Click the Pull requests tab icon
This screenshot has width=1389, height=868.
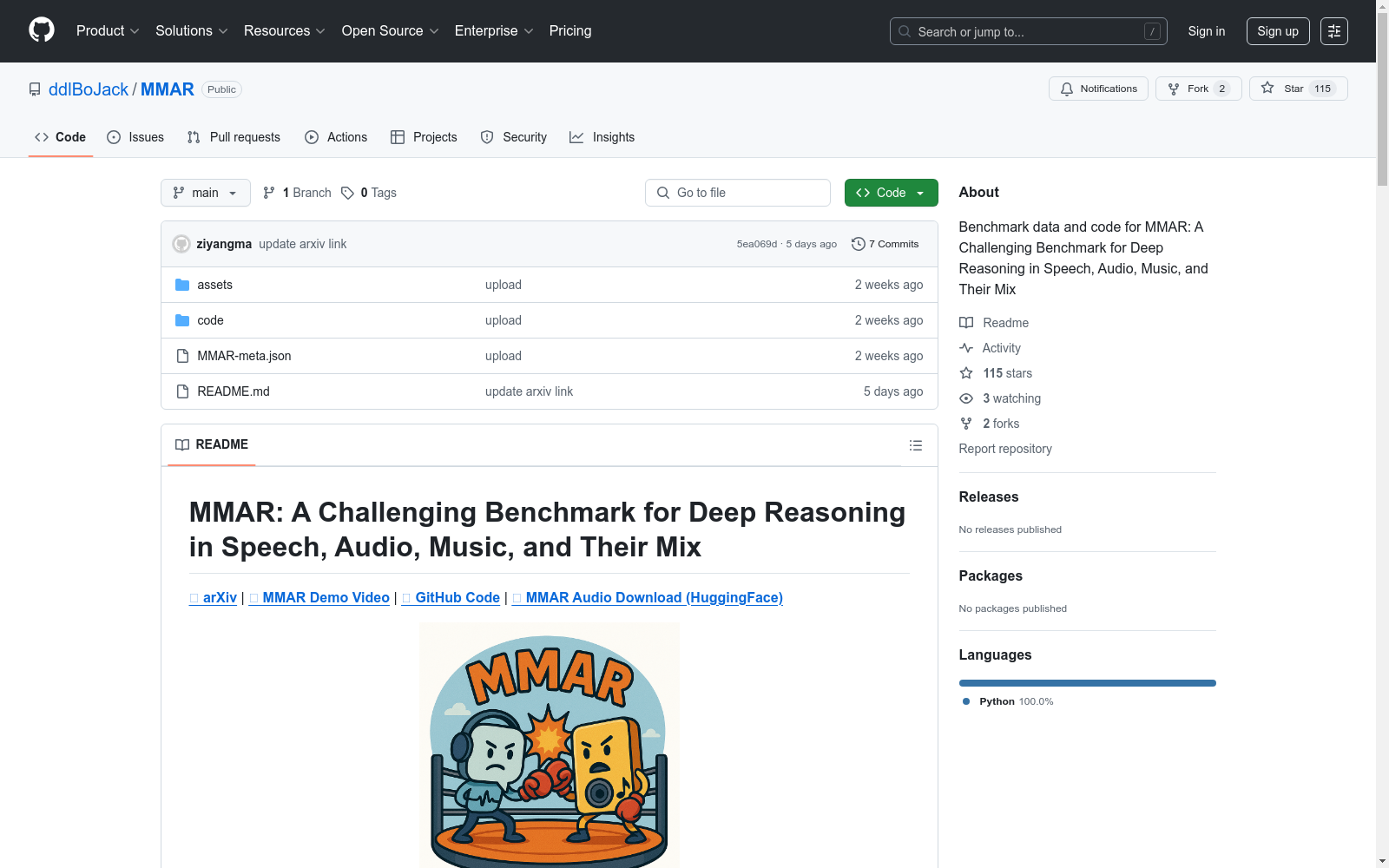[194, 137]
